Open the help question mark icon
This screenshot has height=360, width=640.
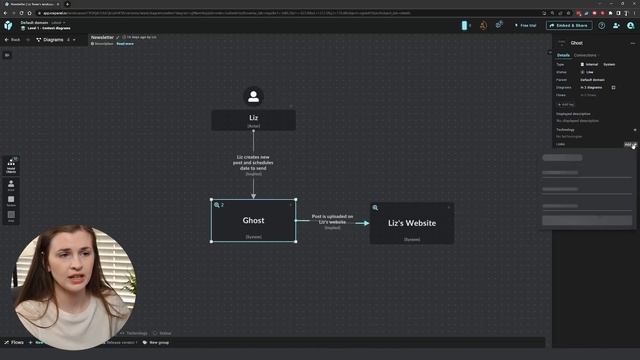[x=602, y=25]
